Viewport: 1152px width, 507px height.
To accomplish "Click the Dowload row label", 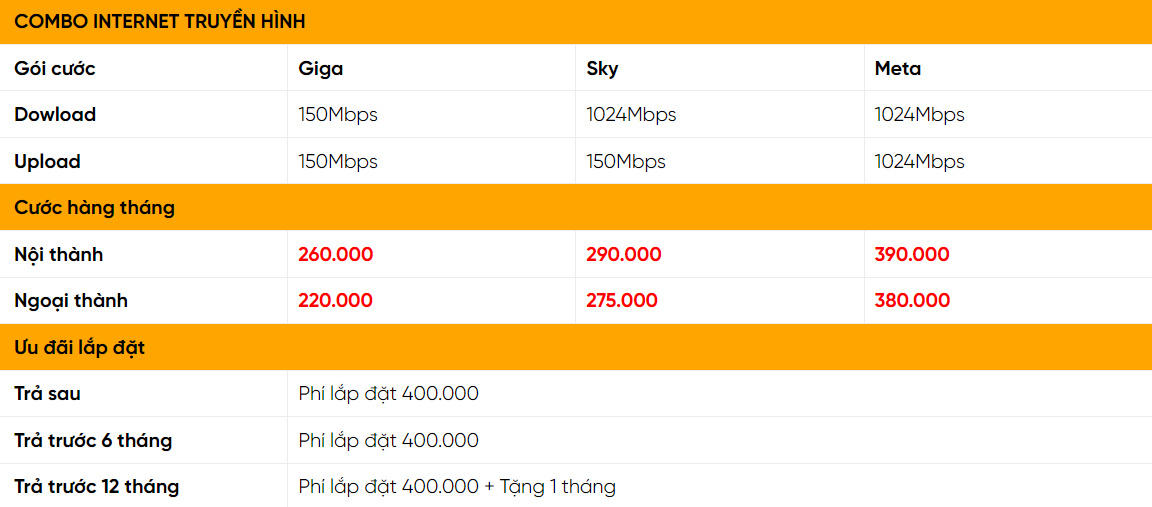I will click(x=55, y=114).
